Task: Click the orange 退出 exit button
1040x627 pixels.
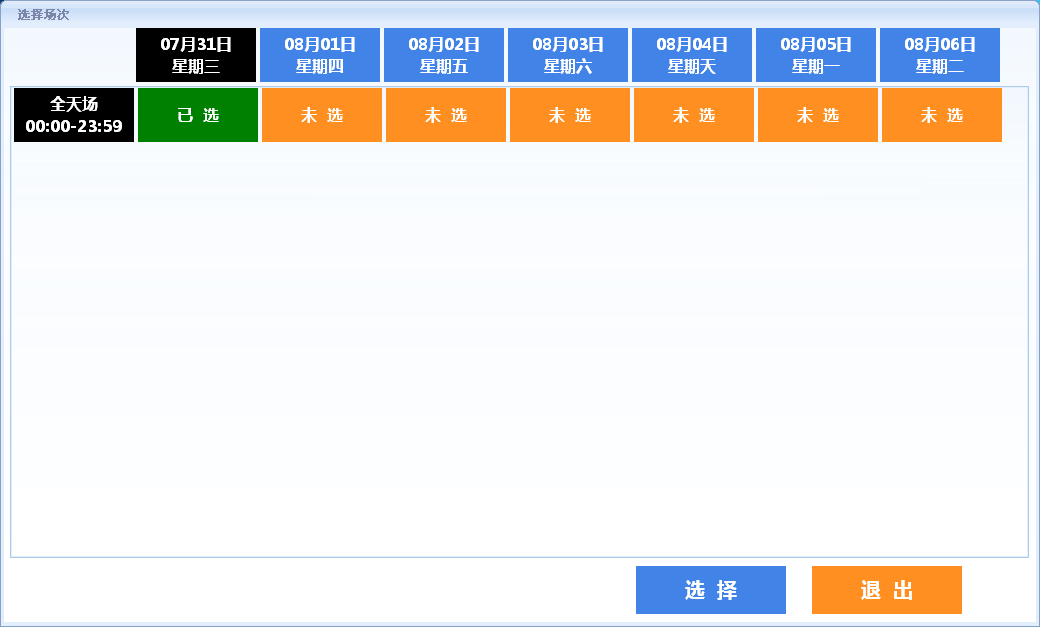Action: click(887, 590)
